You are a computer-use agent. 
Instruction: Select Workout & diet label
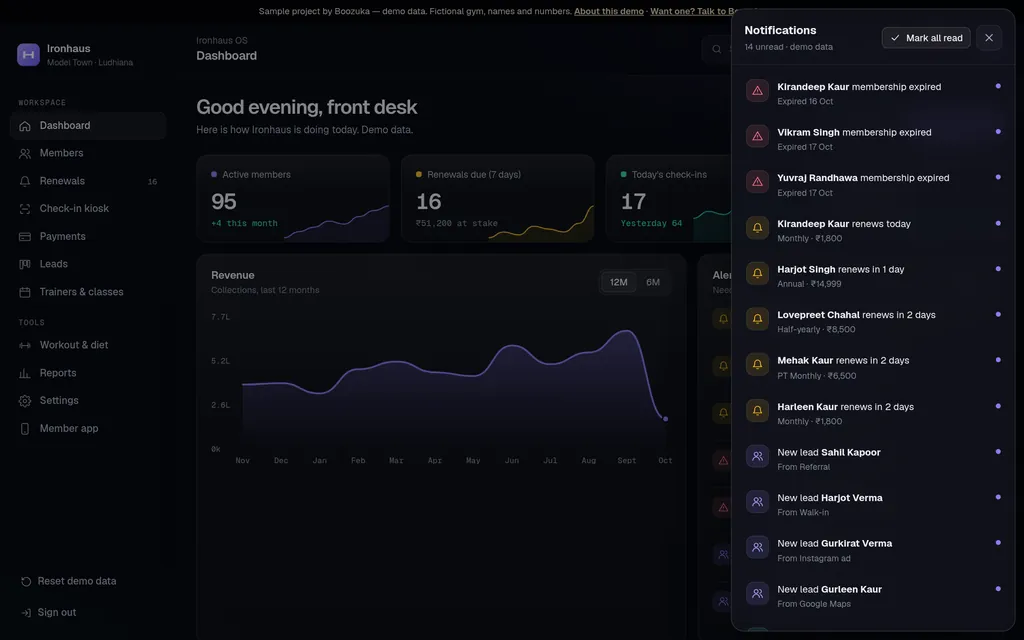74,345
